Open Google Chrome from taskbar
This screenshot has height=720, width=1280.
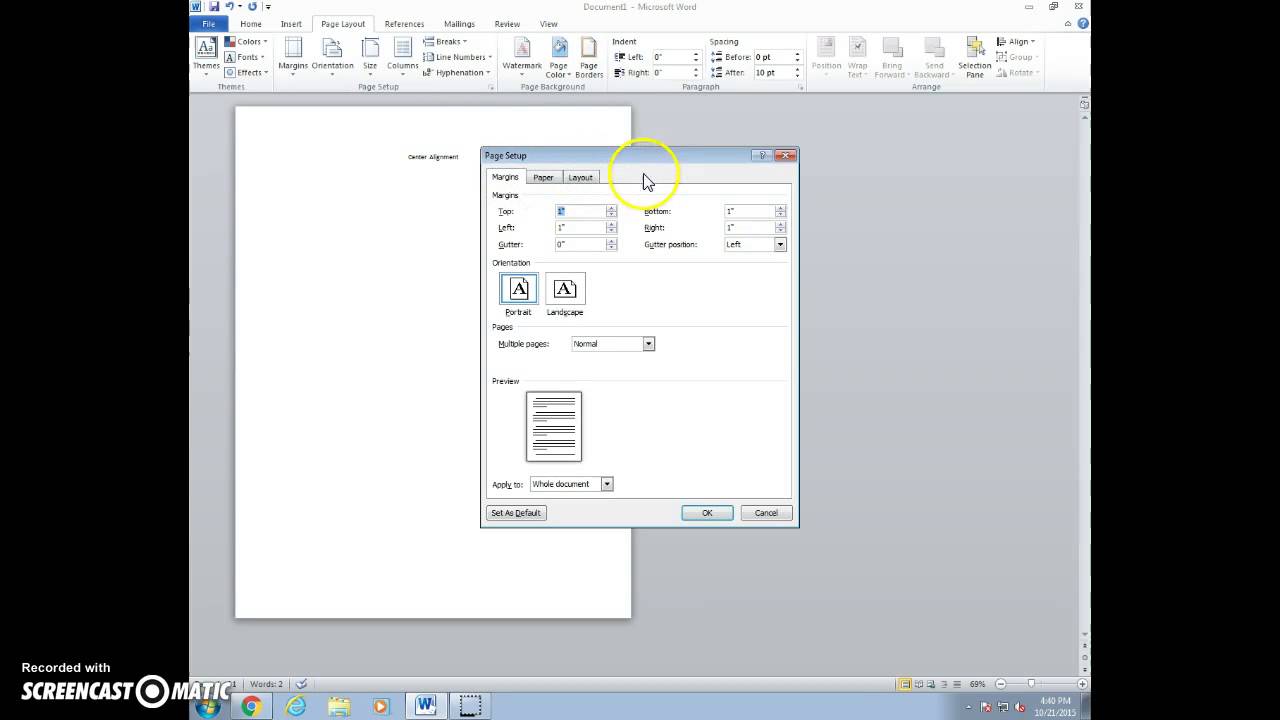pos(251,706)
